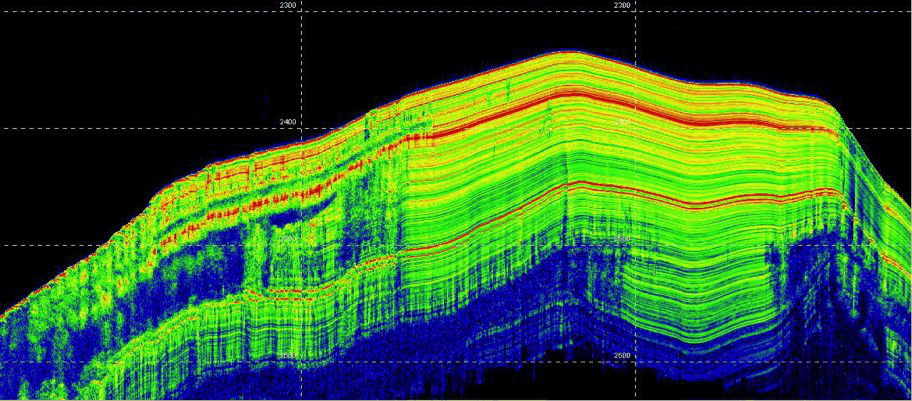This screenshot has width=912, height=401.
Task: Select the left 2400 depth label
Action: [288, 122]
